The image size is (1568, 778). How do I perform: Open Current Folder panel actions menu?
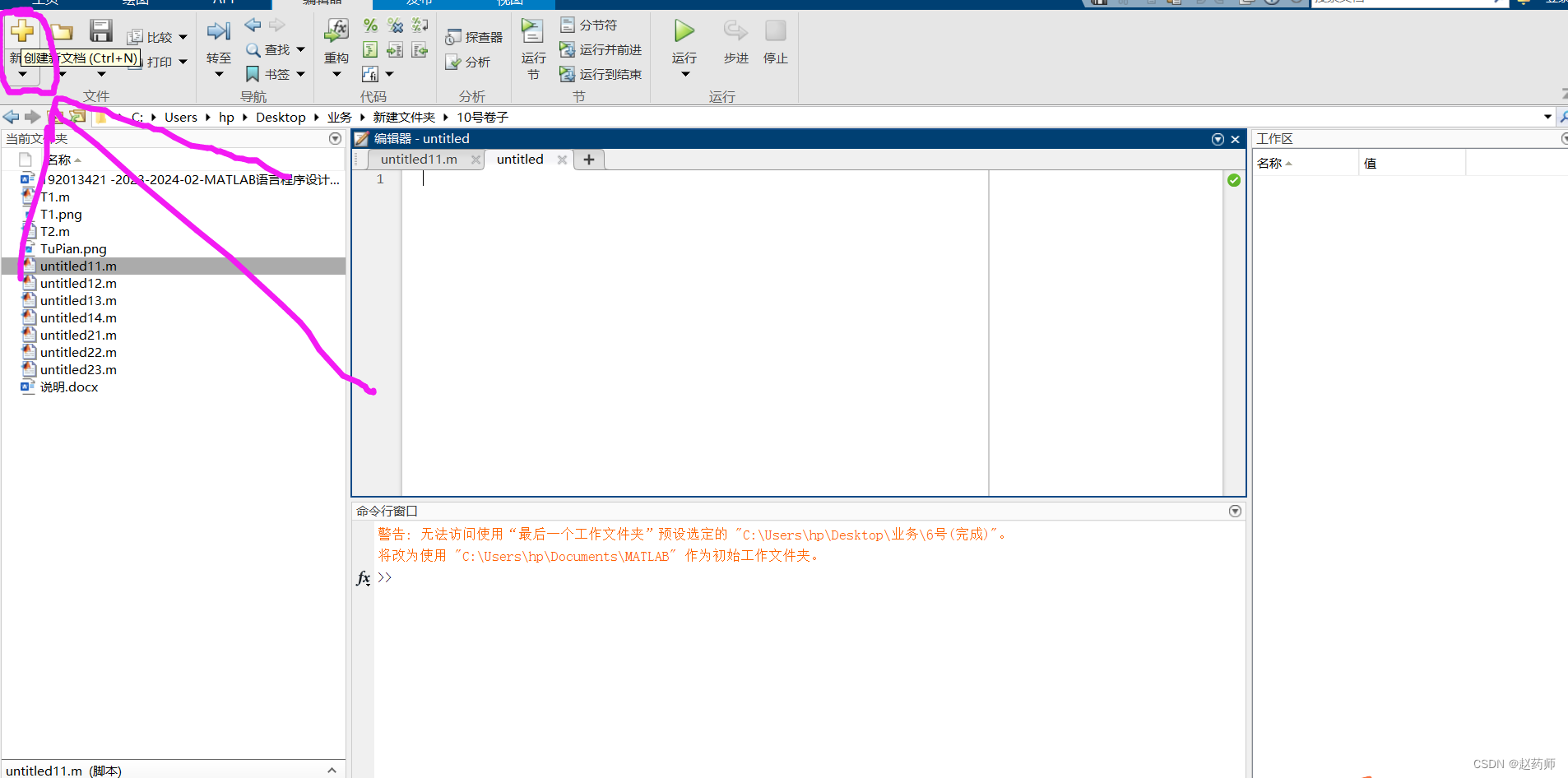[x=335, y=139]
